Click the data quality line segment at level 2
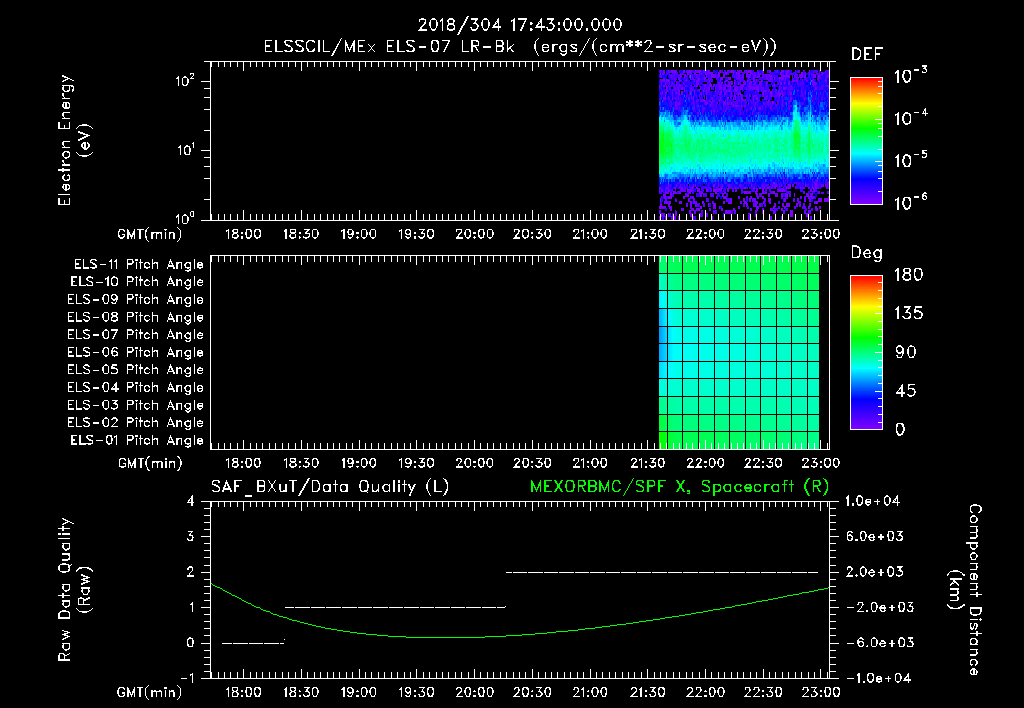Image resolution: width=1024 pixels, height=708 pixels. [662, 572]
